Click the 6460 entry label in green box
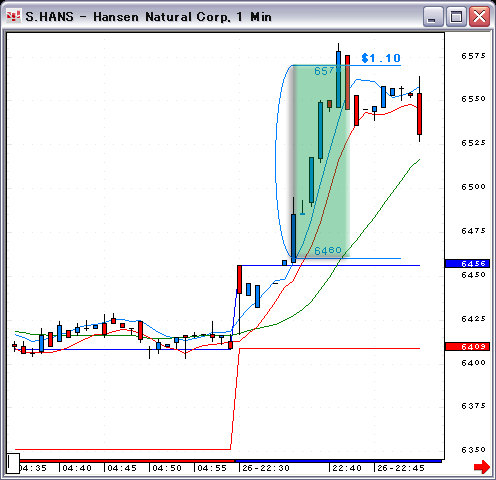Image resolution: width=496 pixels, height=480 pixels. (x=328, y=250)
